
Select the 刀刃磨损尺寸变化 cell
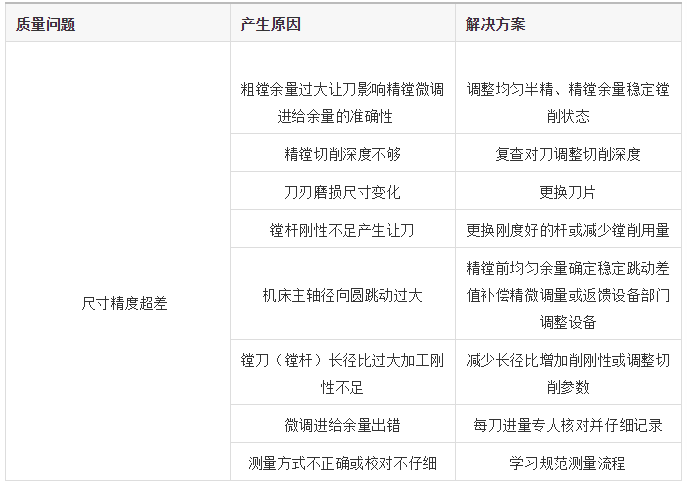[x=342, y=192]
